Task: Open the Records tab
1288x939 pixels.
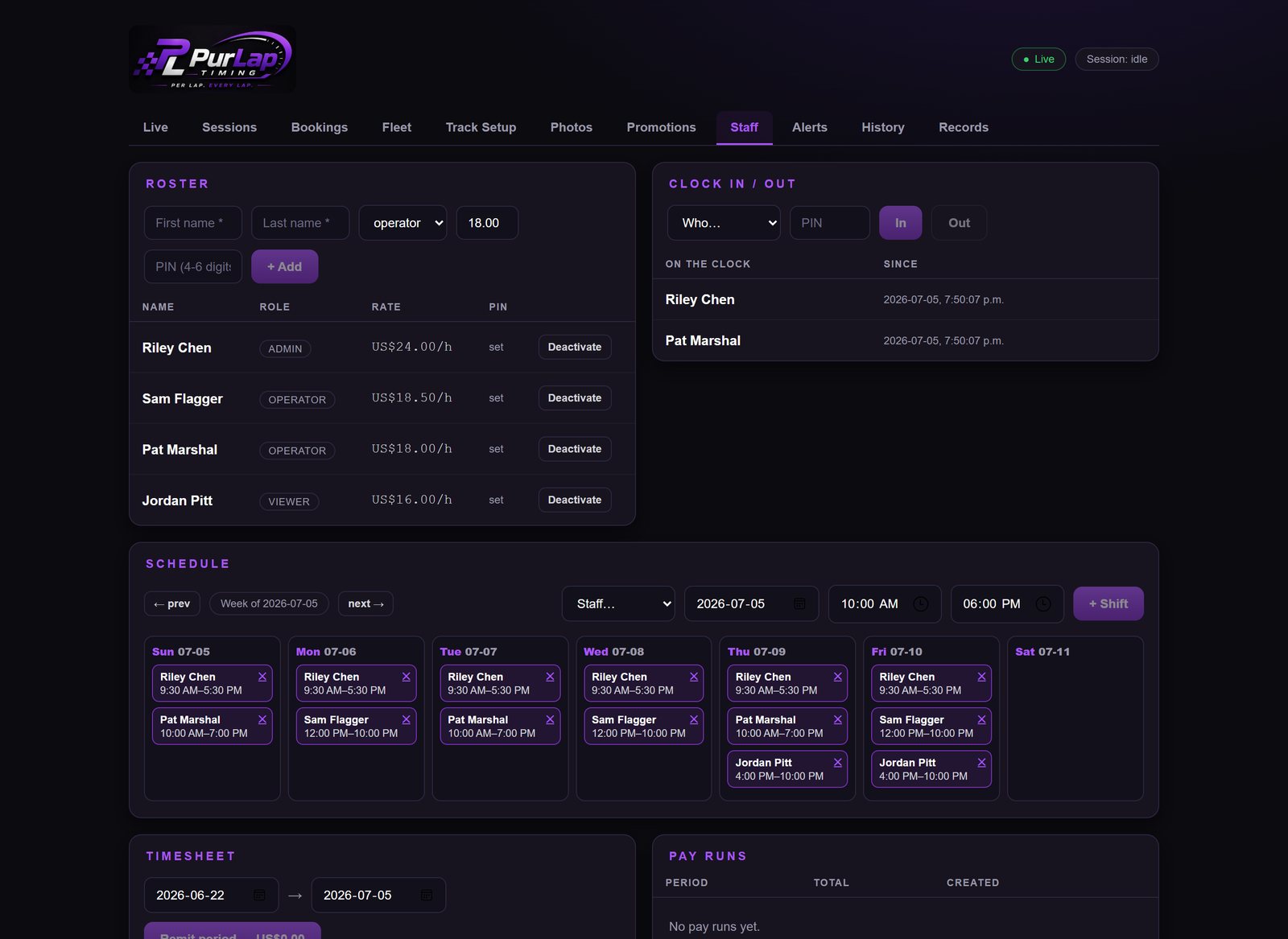Action: point(964,127)
